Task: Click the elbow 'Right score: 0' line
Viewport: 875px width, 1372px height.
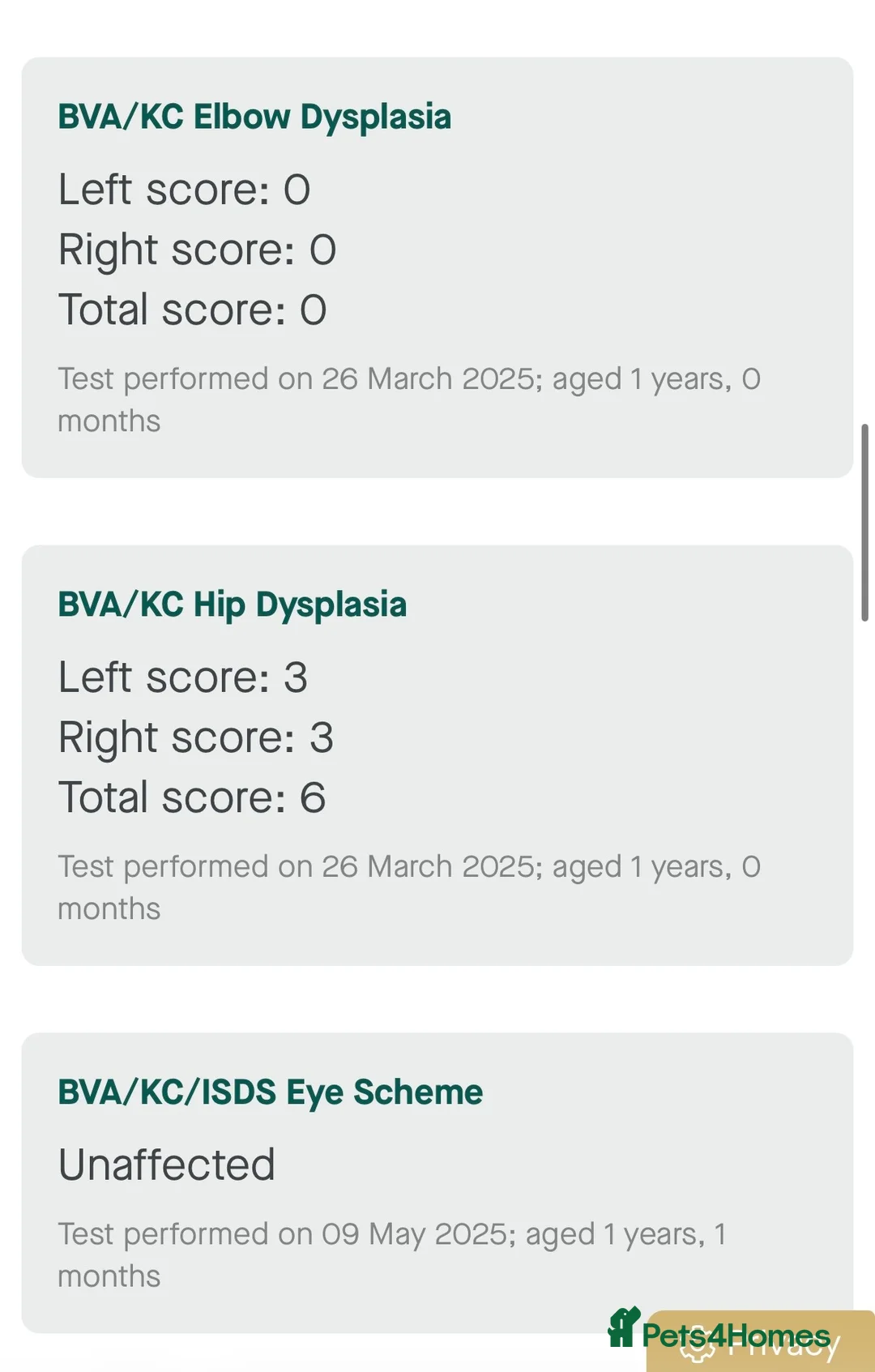Action: tap(197, 250)
